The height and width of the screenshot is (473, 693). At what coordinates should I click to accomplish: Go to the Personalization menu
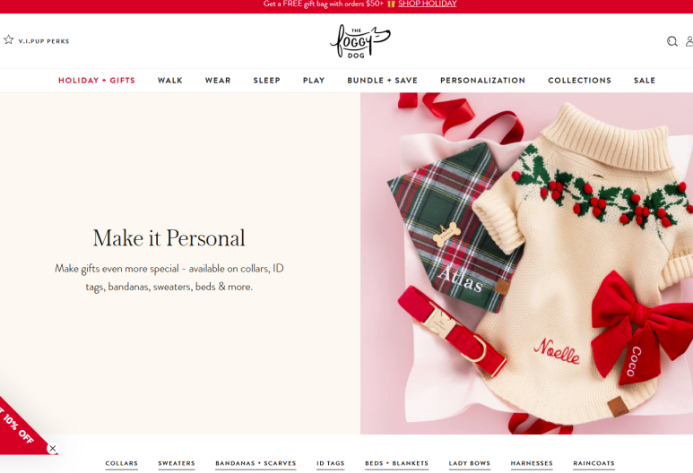pyautogui.click(x=483, y=80)
